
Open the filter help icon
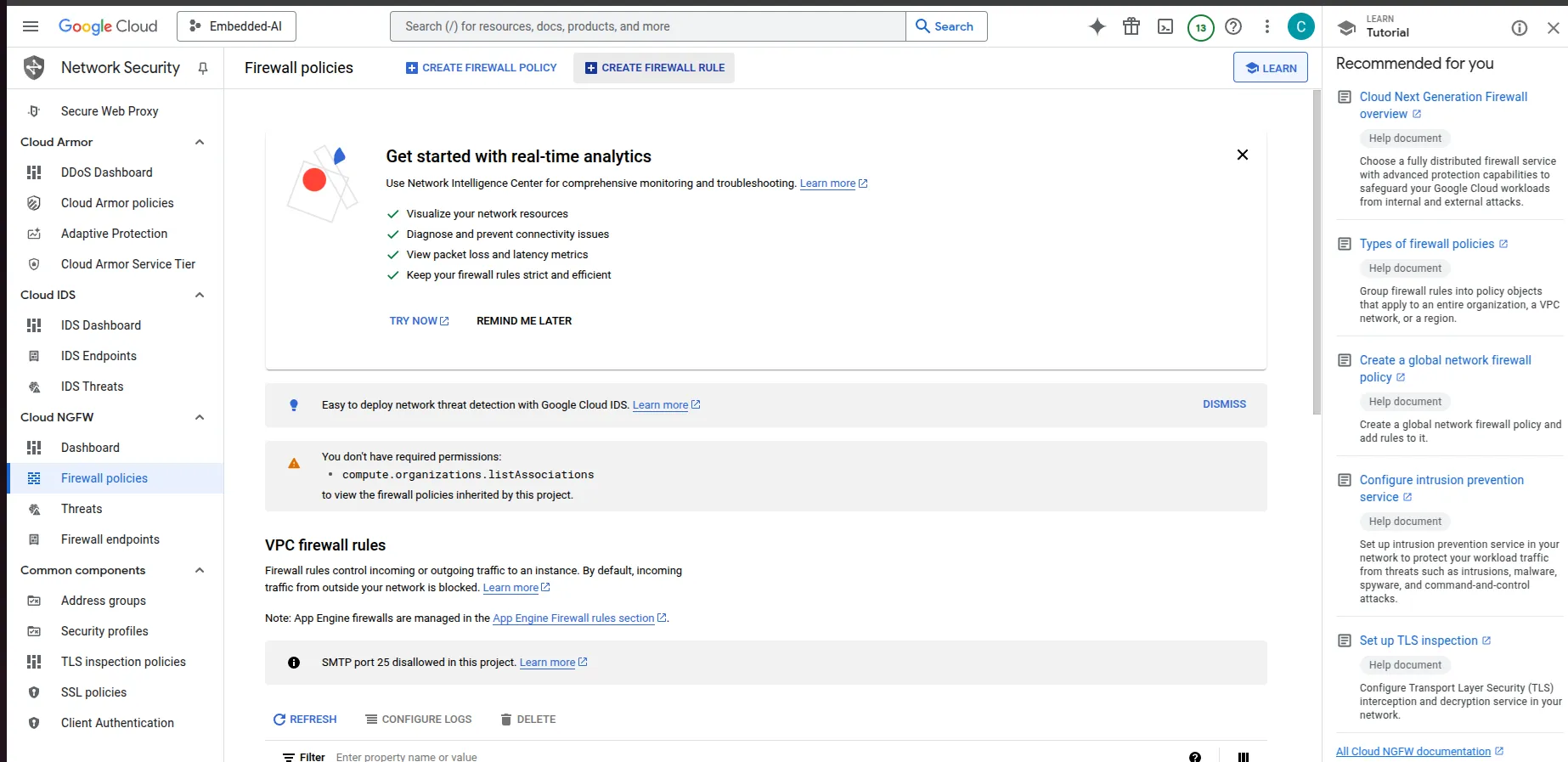point(1195,757)
